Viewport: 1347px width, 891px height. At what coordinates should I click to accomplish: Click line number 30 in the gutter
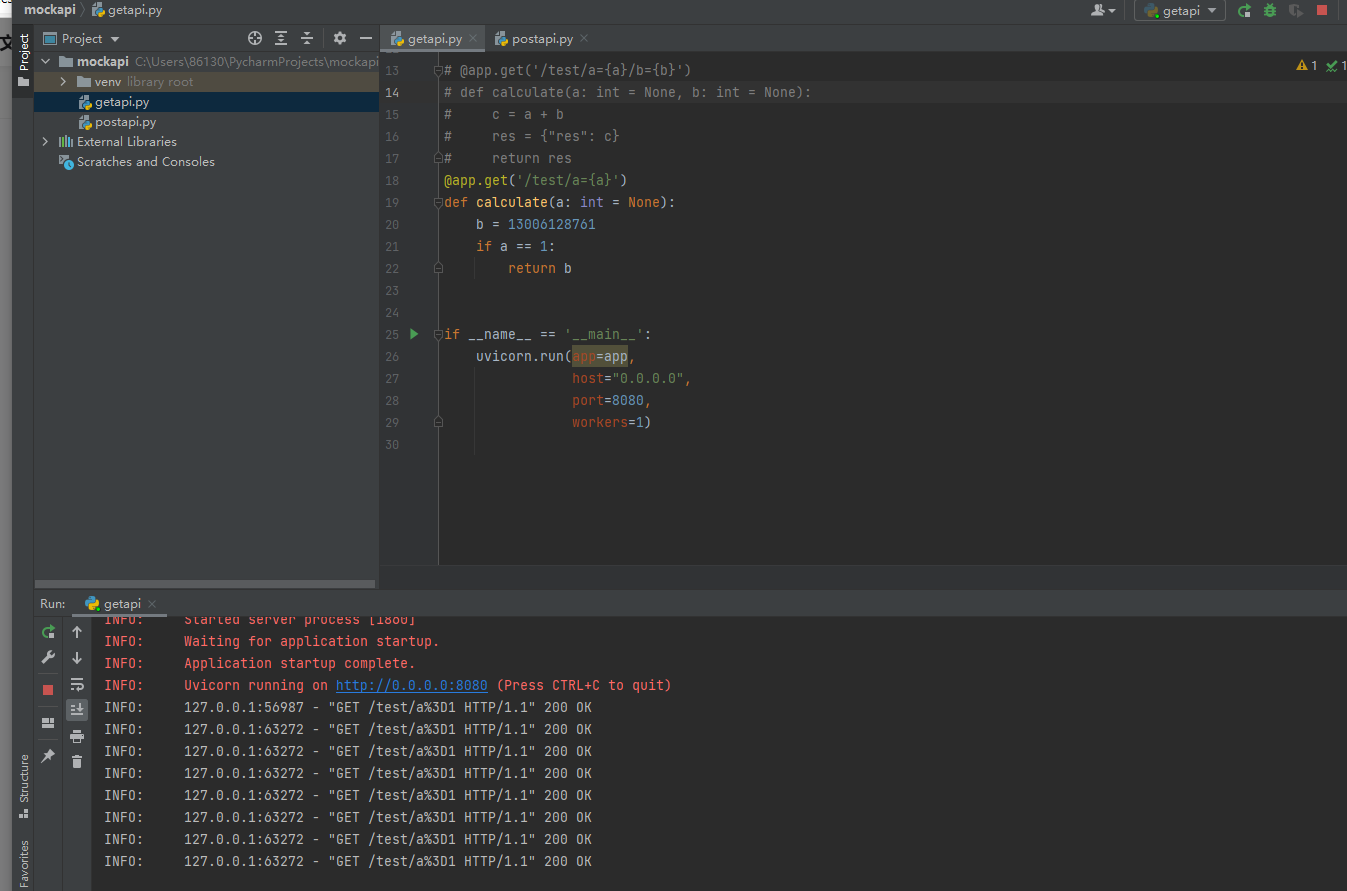[x=392, y=444]
